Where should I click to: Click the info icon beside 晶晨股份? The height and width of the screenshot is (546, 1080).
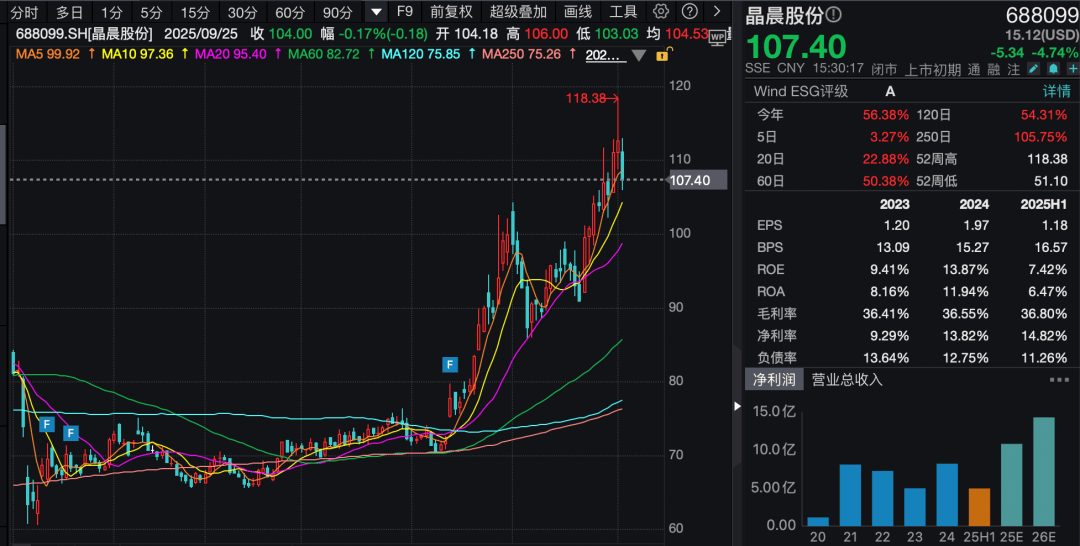pyautogui.click(x=834, y=15)
